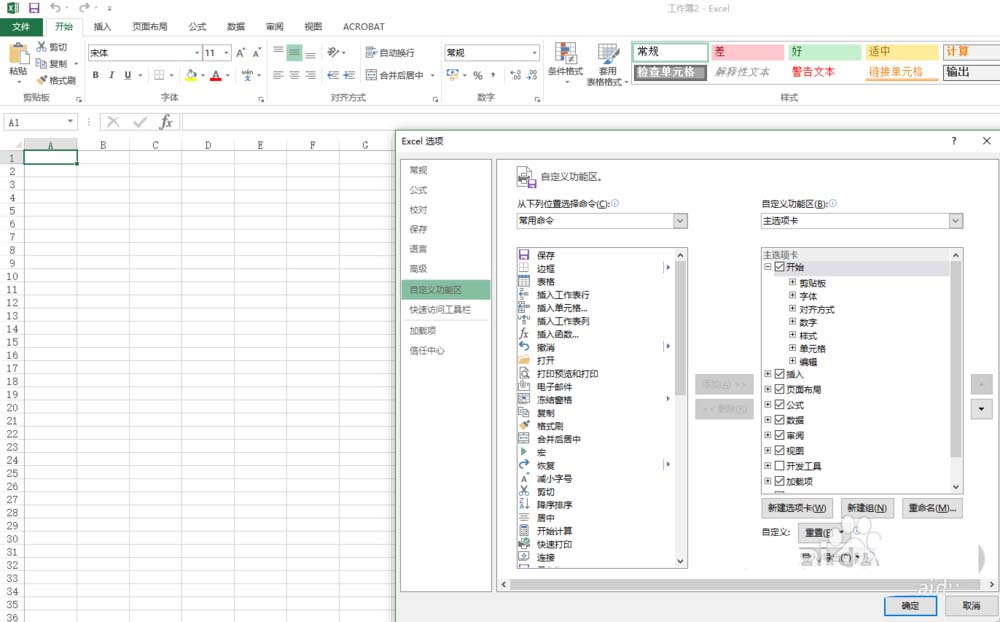1000x622 pixels.
Task: Uncheck the 页面布局 tab checkbox
Action: tap(779, 389)
